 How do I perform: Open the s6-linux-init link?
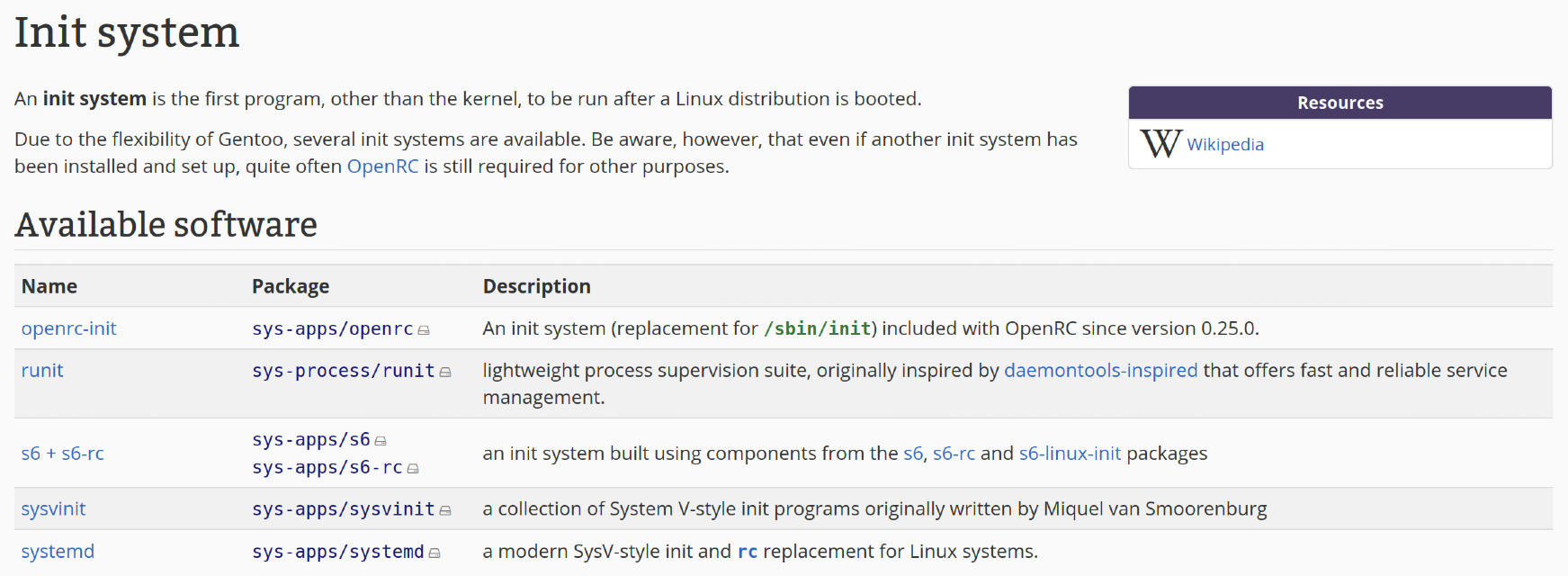tap(1070, 454)
